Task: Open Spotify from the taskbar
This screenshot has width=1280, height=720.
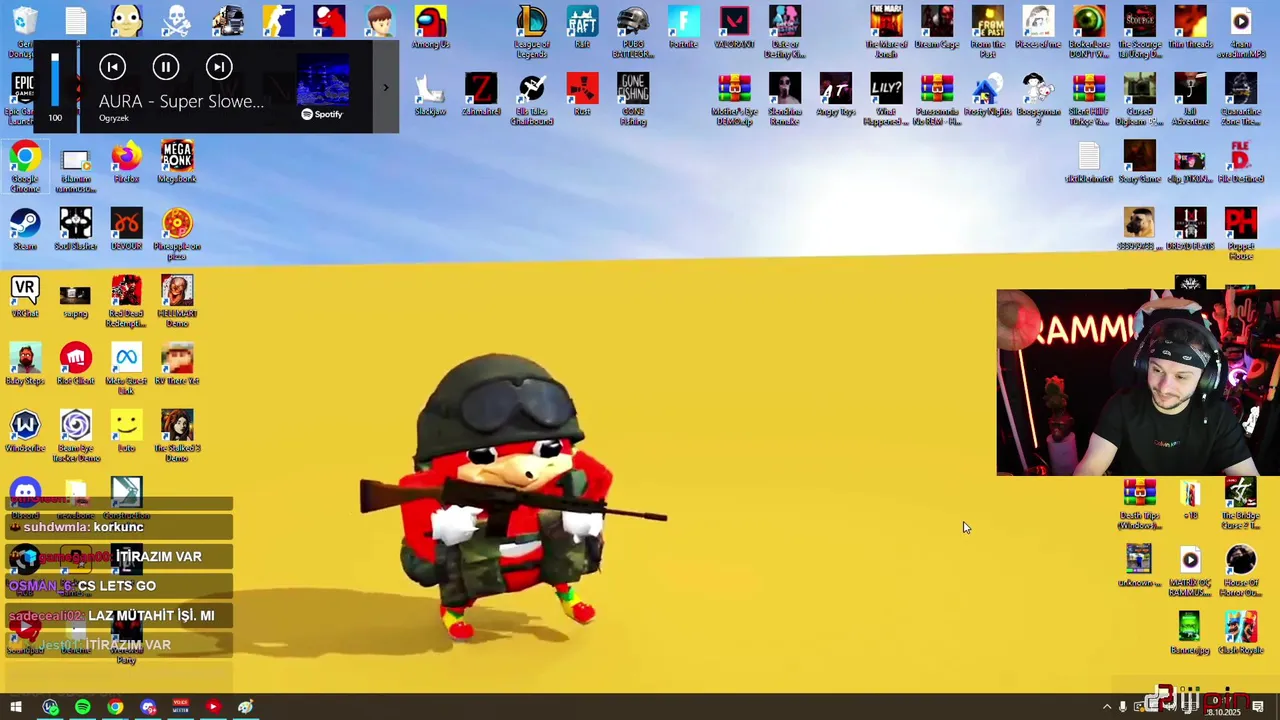Action: 82,707
